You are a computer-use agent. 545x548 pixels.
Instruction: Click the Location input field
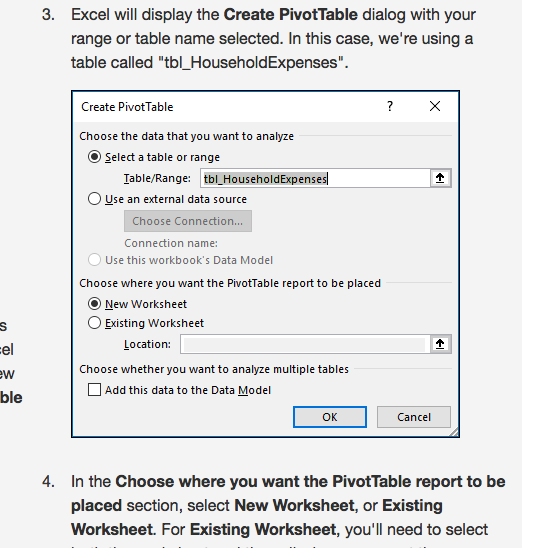305,344
